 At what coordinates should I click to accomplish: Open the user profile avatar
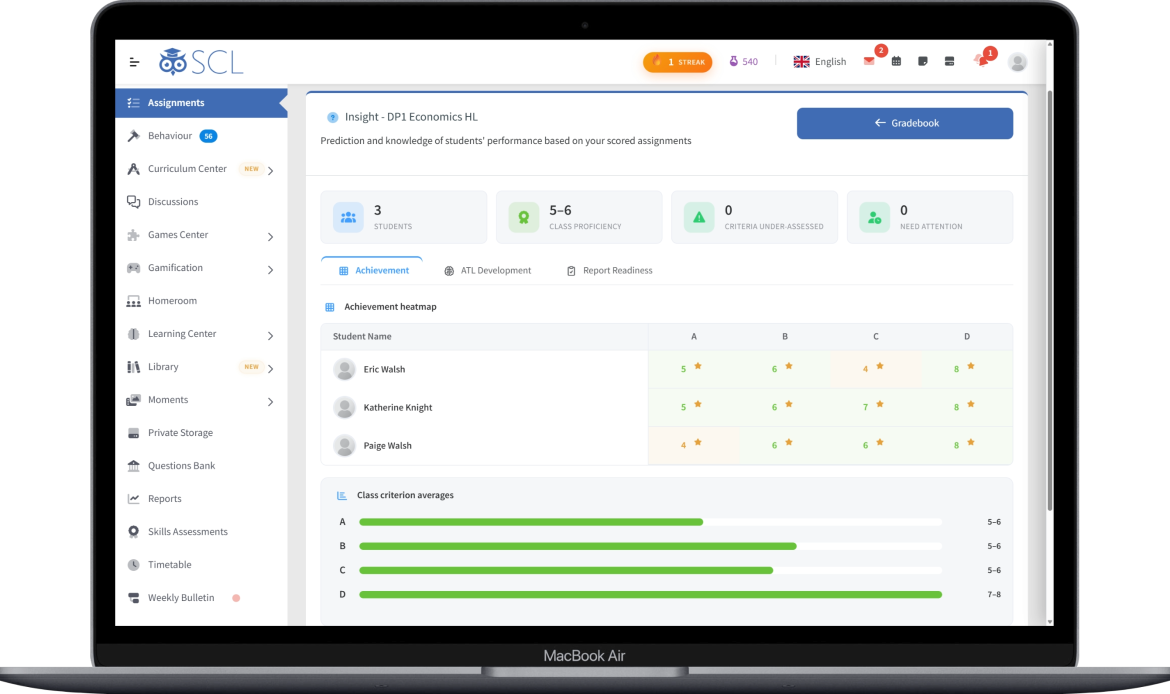pyautogui.click(x=1017, y=62)
